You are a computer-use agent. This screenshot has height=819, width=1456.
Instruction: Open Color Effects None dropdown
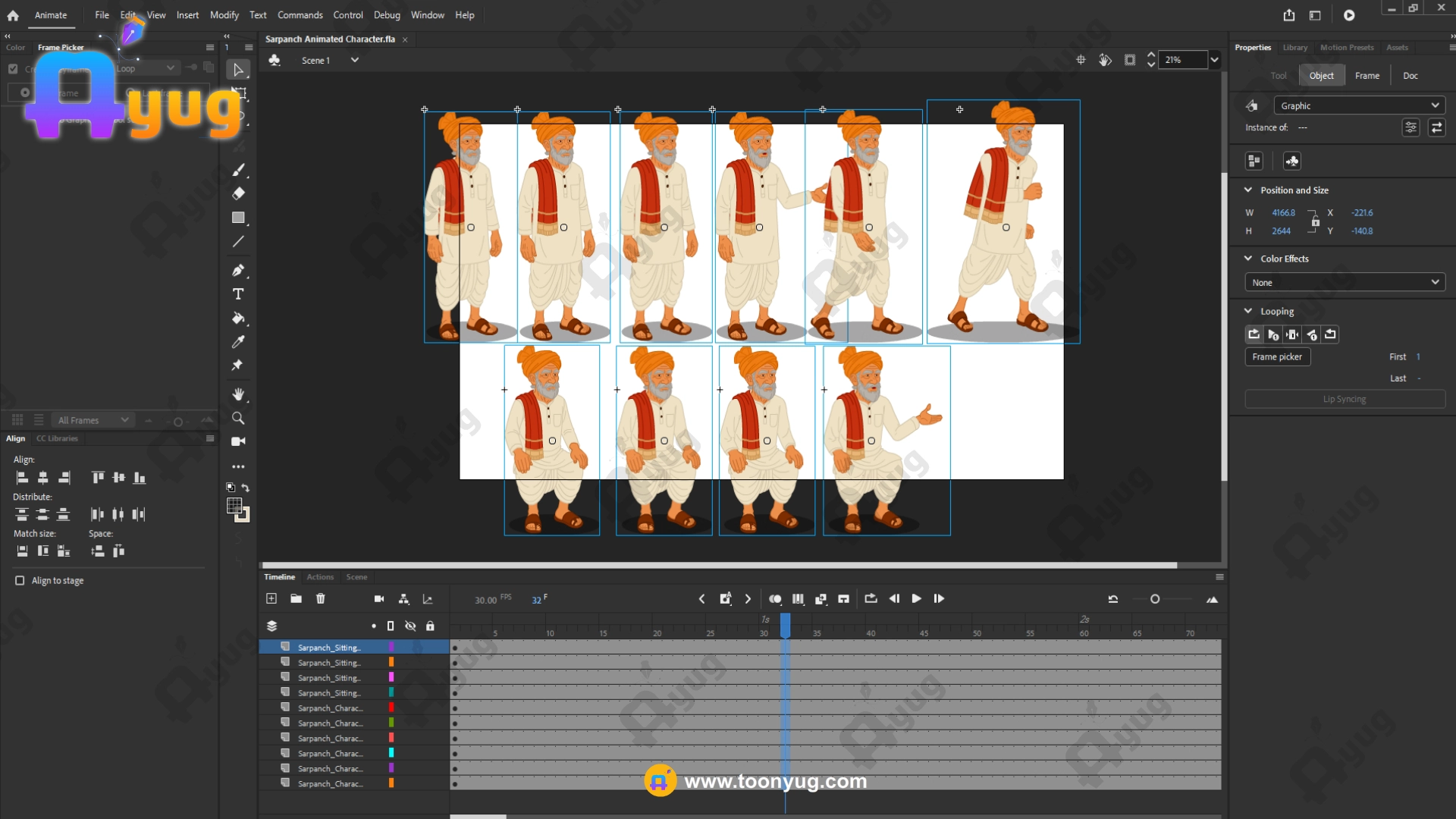1345,282
